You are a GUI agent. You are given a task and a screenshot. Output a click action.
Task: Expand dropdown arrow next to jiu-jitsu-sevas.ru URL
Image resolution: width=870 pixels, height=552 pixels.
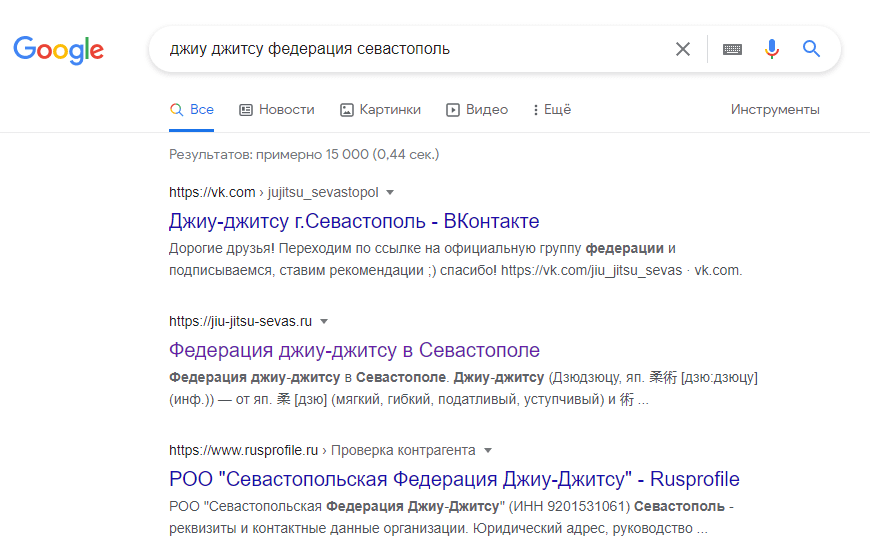(324, 322)
